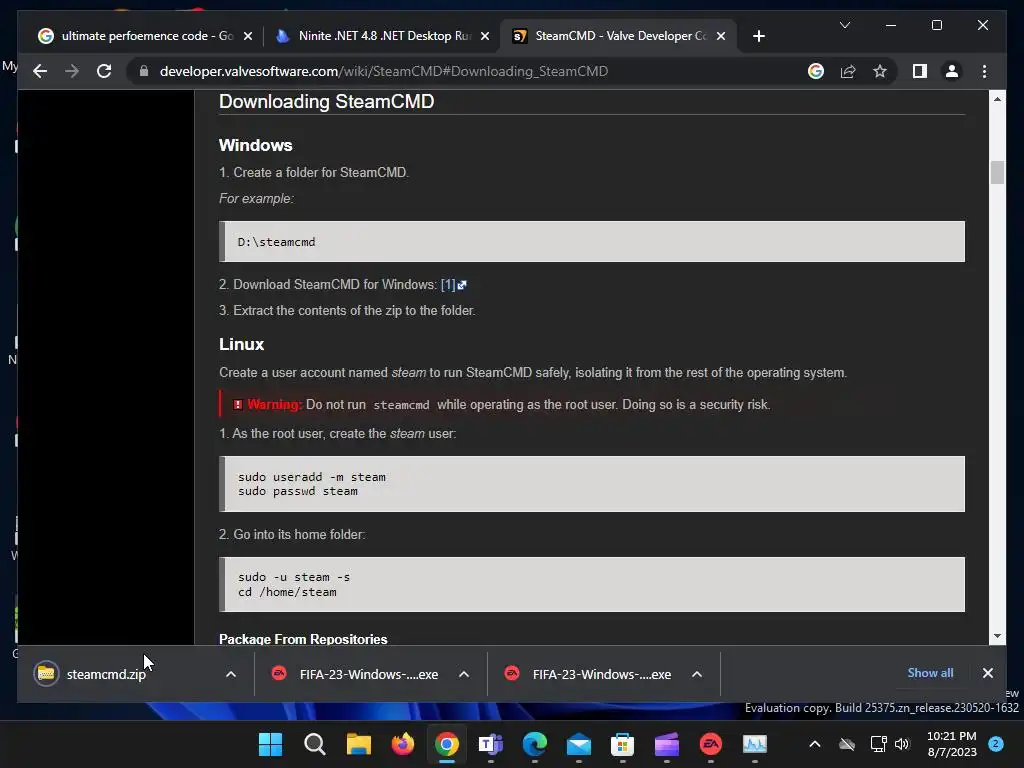
Task: Click the scroll up arrow
Action: 997,99
